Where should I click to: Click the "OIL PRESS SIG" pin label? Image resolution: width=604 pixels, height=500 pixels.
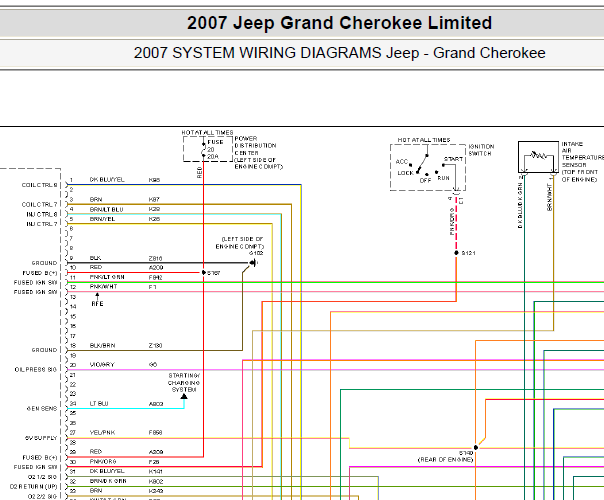pos(35,369)
